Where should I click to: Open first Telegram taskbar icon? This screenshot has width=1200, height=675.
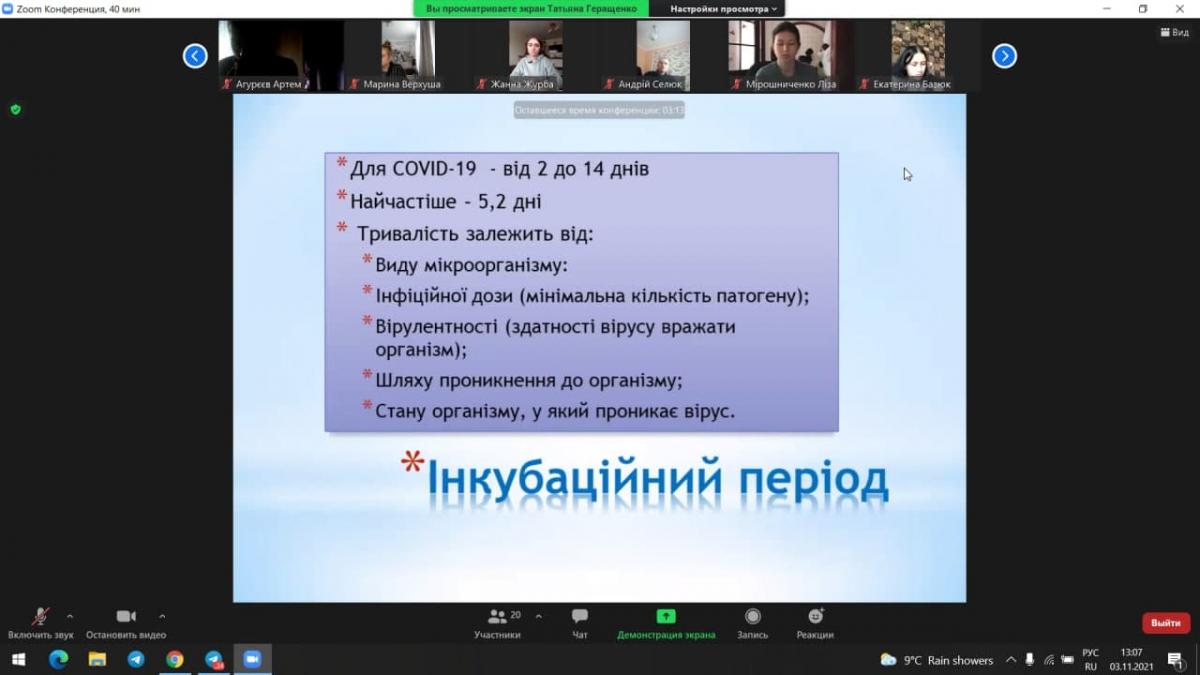(136, 660)
